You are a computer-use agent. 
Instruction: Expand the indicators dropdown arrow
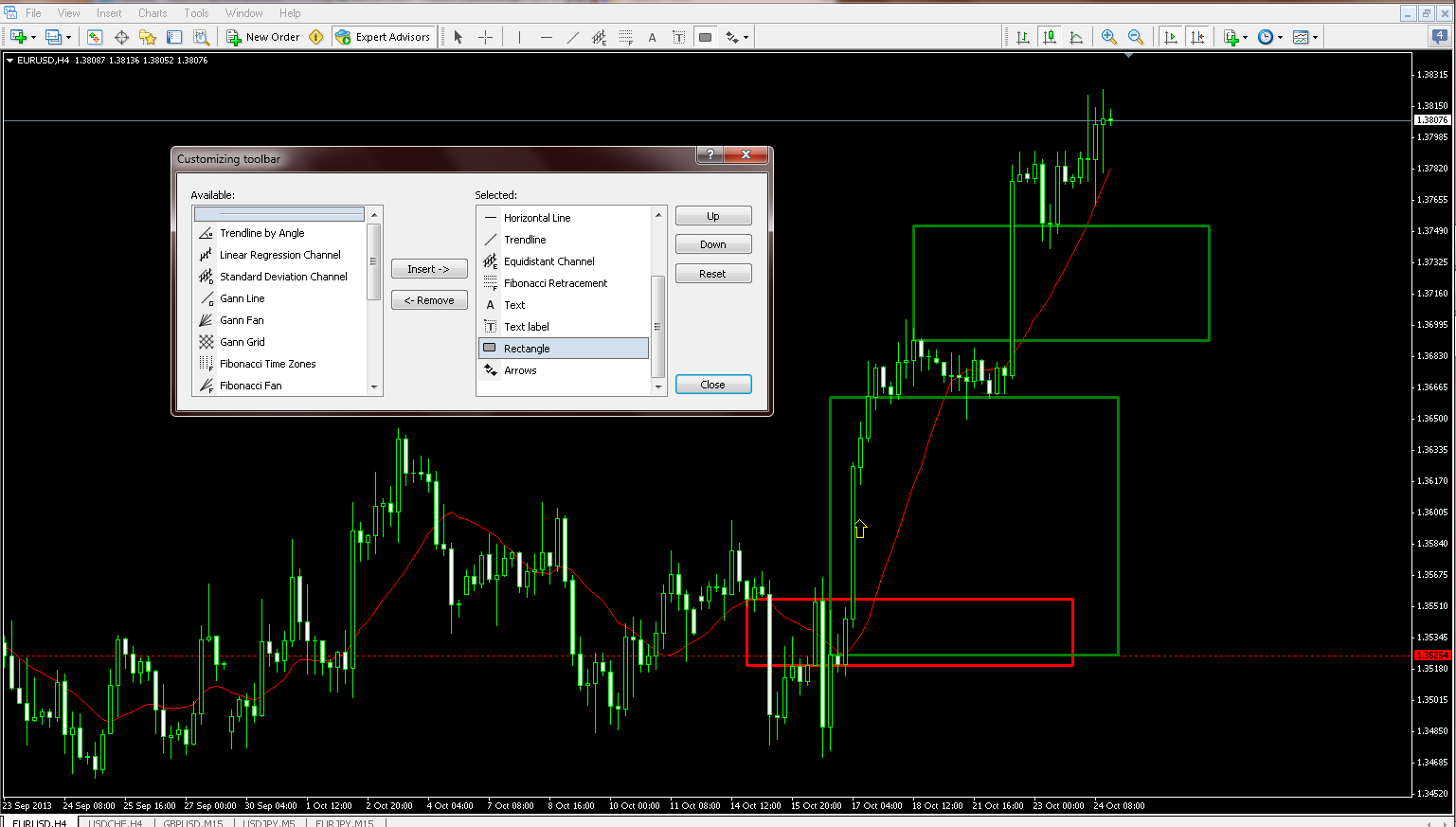pos(1245,38)
